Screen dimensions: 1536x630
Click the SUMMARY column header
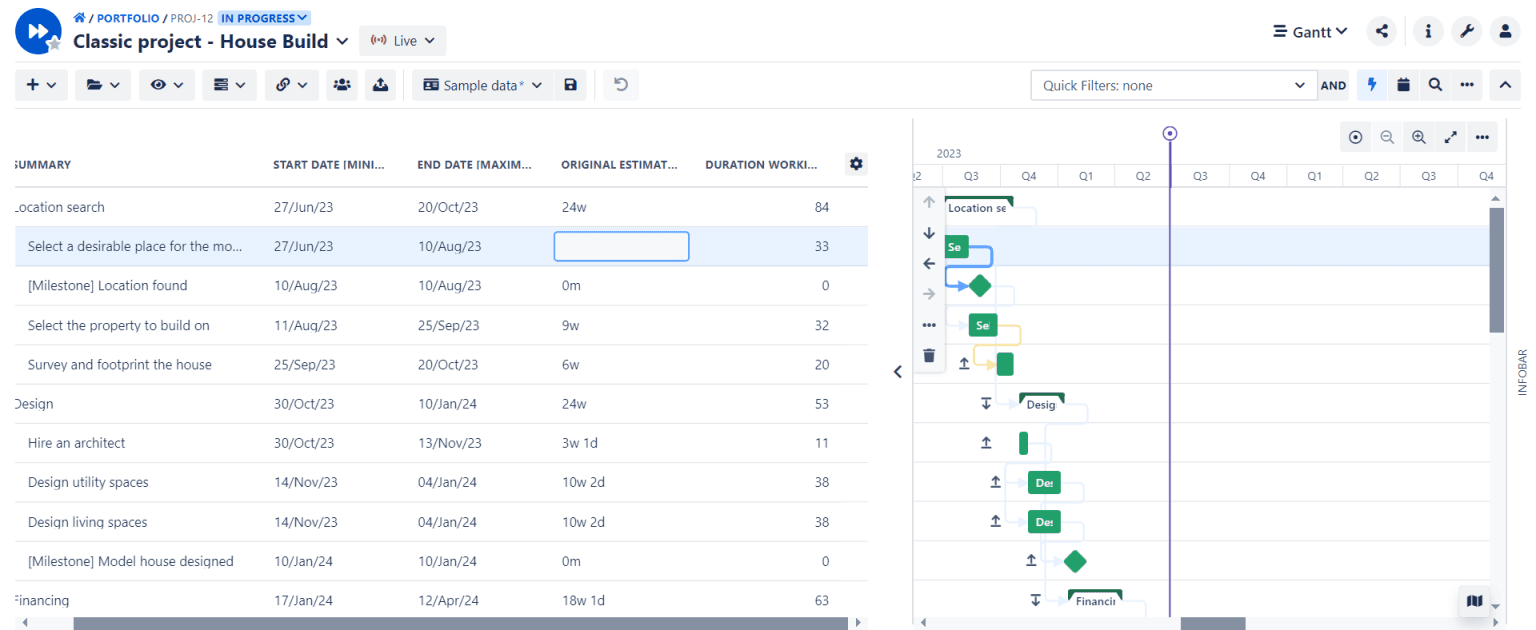(43, 165)
